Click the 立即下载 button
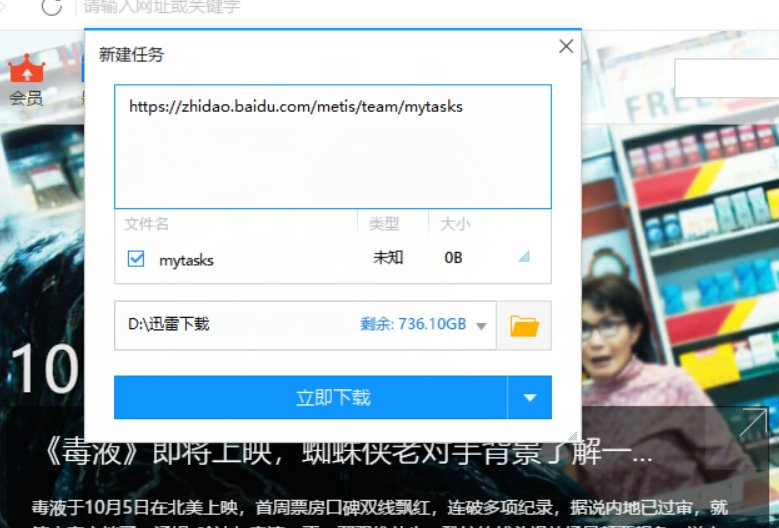Screen dimensions: 779x528 click(x=311, y=397)
